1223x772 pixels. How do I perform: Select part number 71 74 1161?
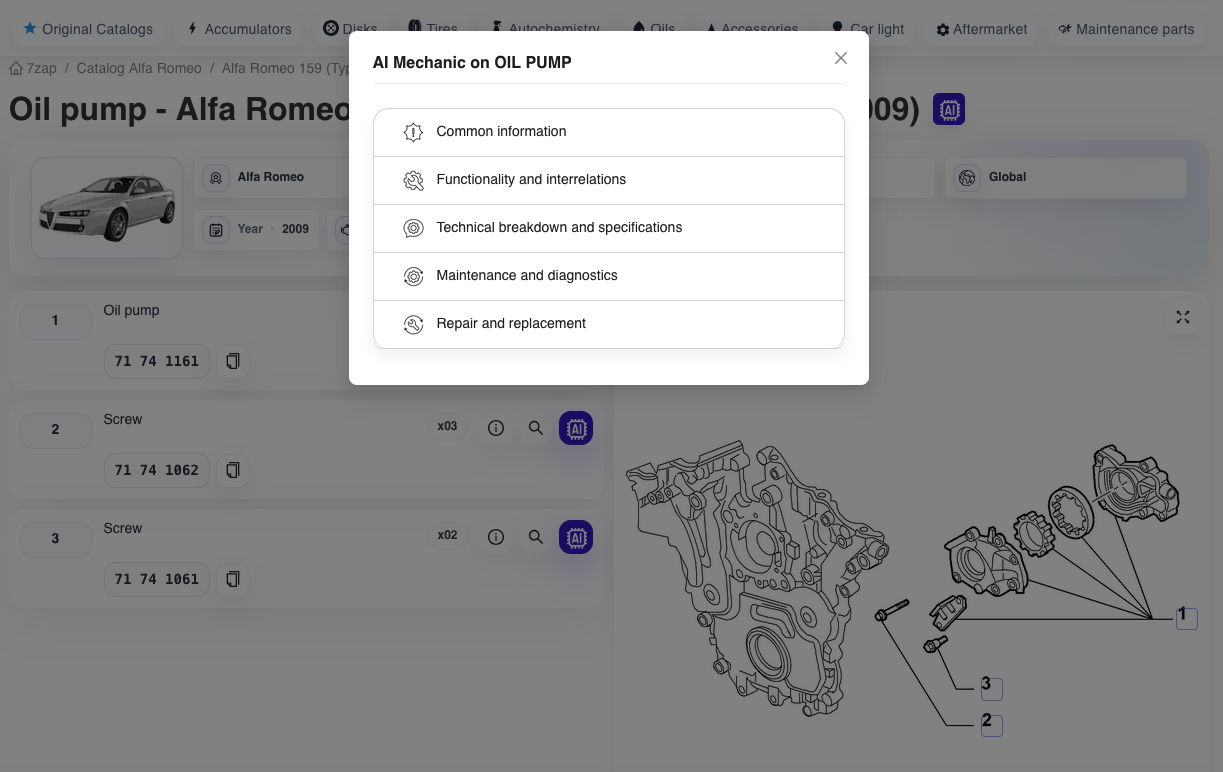click(157, 361)
